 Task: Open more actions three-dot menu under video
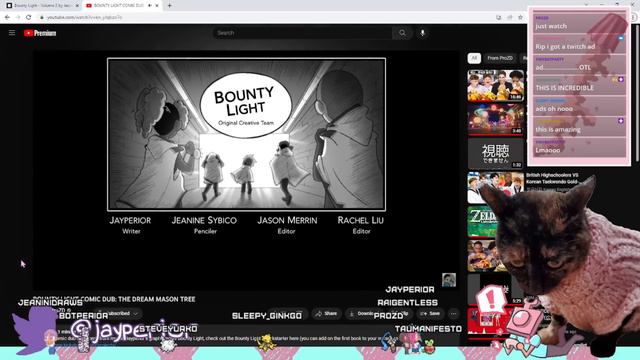point(453,313)
